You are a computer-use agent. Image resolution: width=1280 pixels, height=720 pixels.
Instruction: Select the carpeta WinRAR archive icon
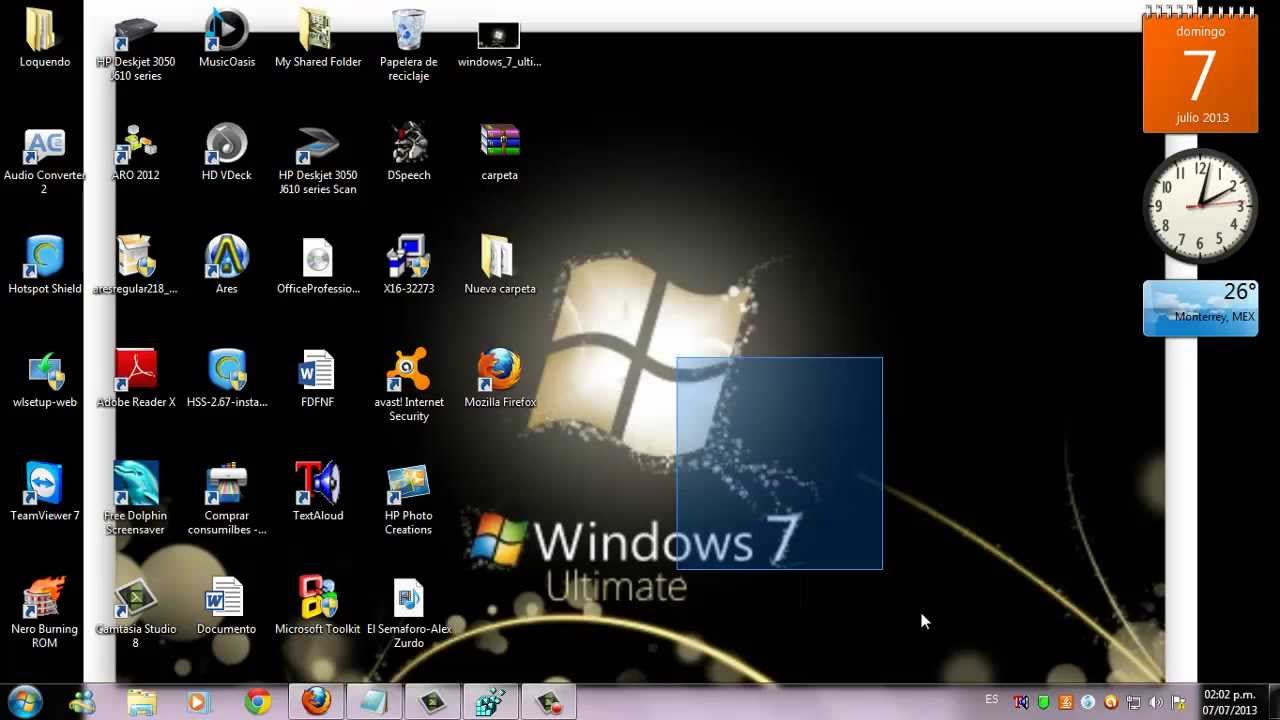point(499,152)
